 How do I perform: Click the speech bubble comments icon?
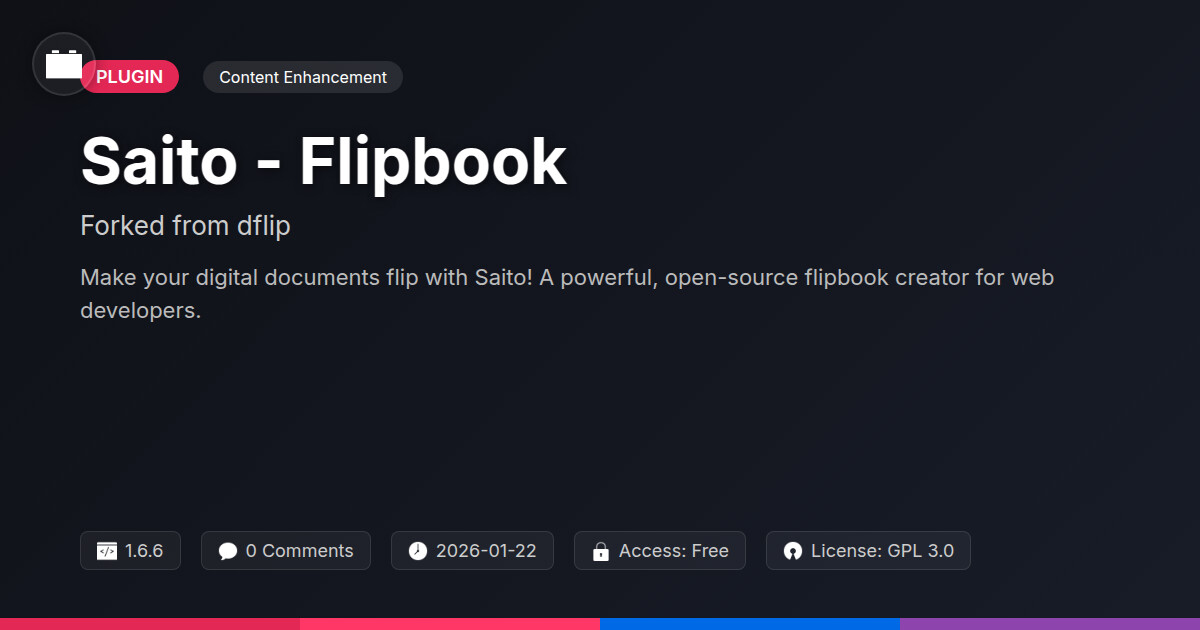click(228, 551)
